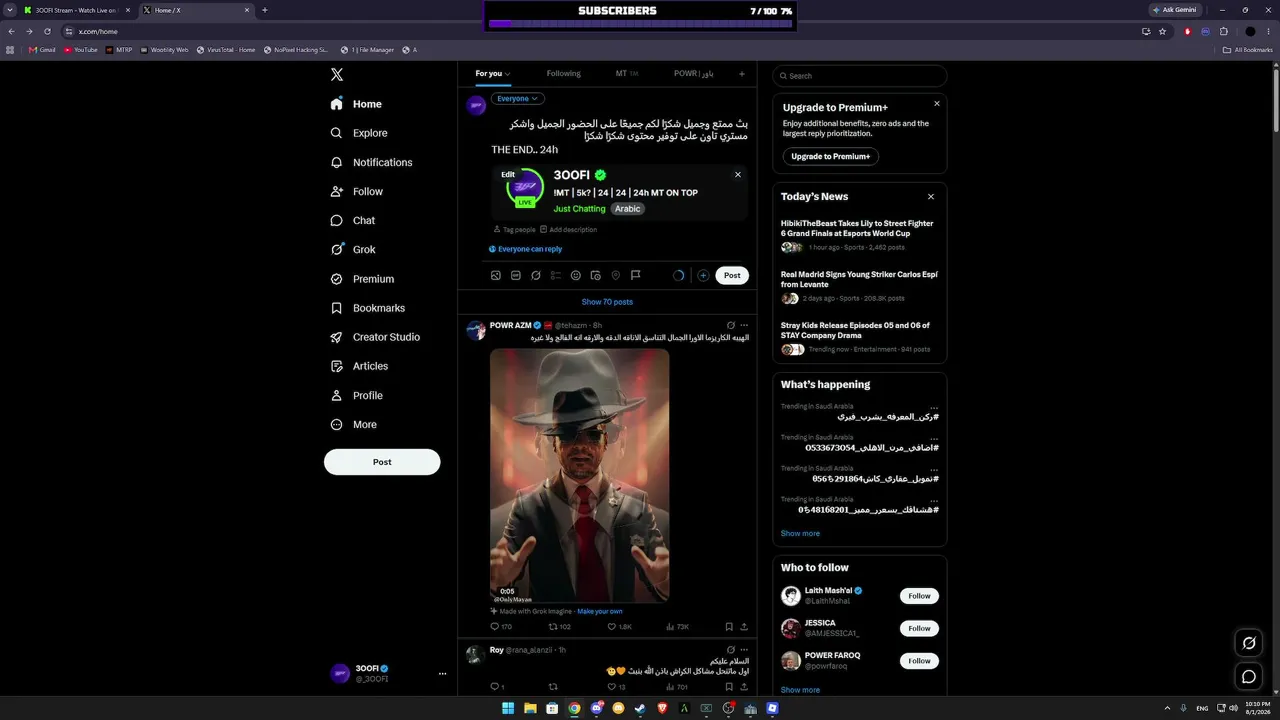Screen dimensions: 1280x720
Task: Bookmark the POWR AZM post
Action: (x=728, y=627)
